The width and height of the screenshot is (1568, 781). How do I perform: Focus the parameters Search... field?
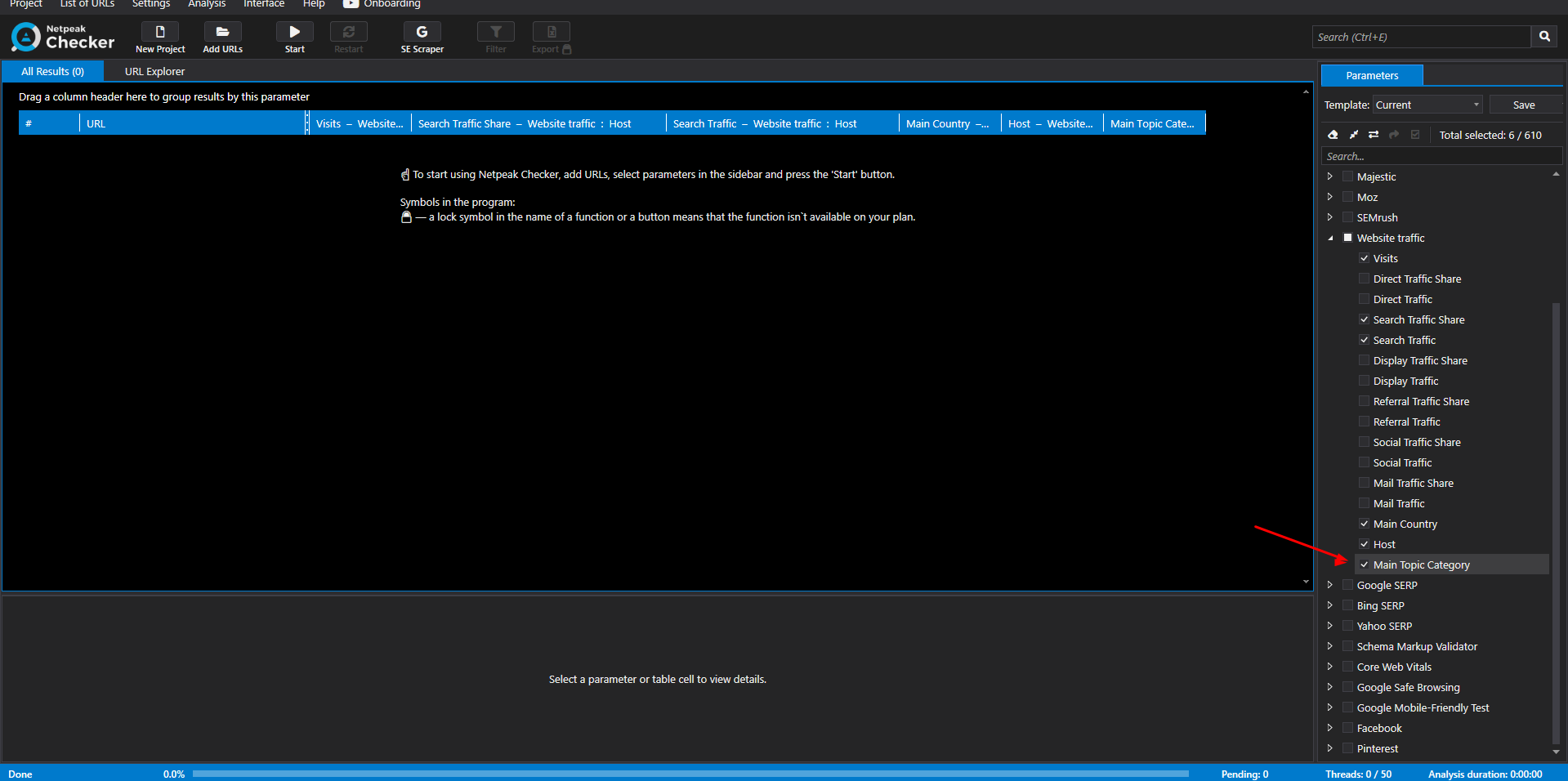tap(1441, 156)
